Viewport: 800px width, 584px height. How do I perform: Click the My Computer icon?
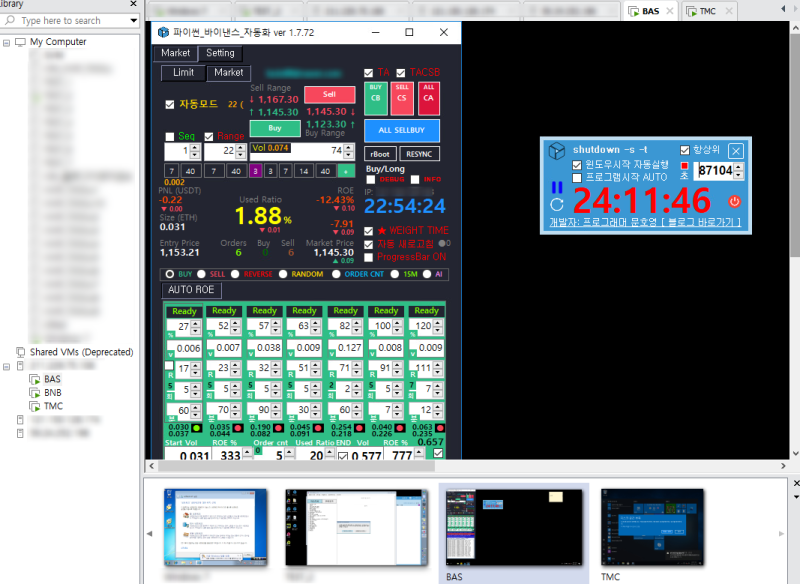coord(20,42)
